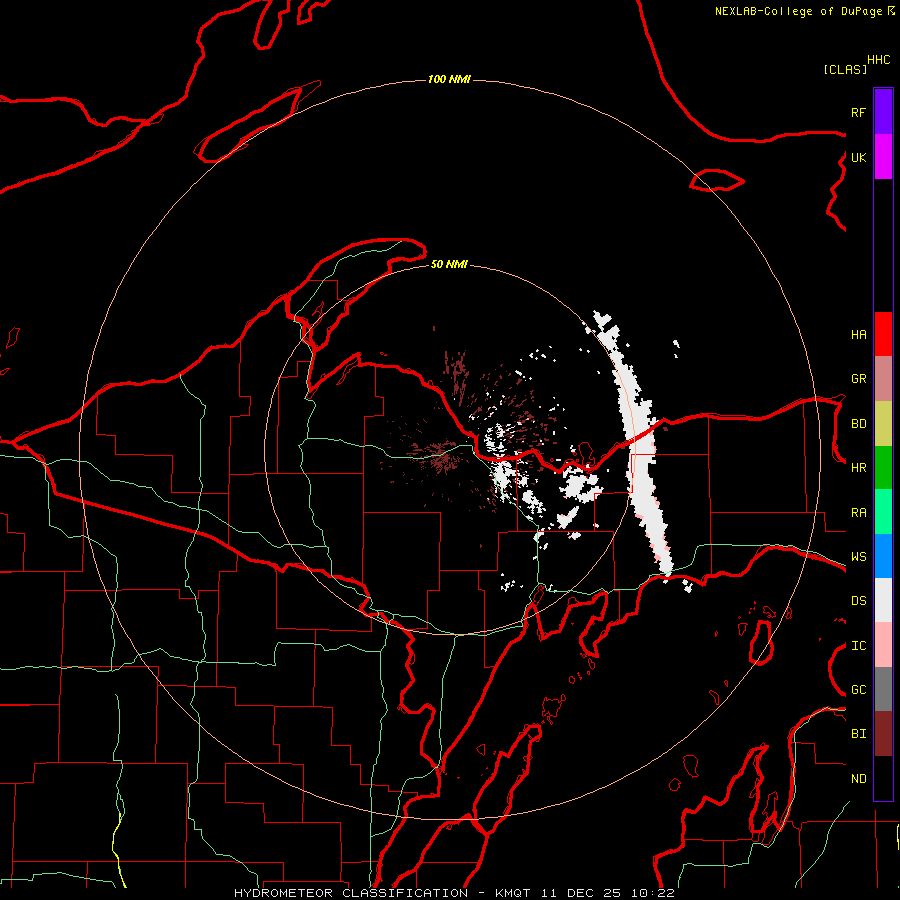This screenshot has height=900, width=900.
Task: Click the IC pink legend swatch
Action: (883, 645)
